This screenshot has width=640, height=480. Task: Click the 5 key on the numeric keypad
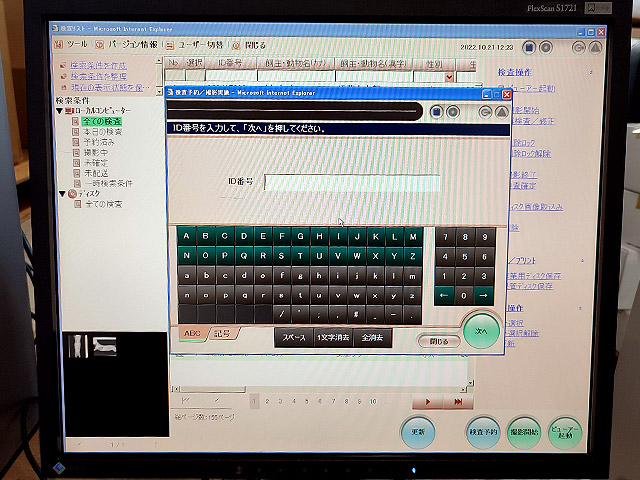point(464,256)
